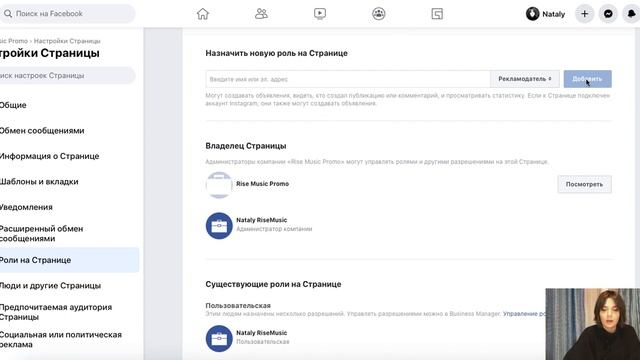Click the Пользовательская subsection label

click(x=238, y=305)
